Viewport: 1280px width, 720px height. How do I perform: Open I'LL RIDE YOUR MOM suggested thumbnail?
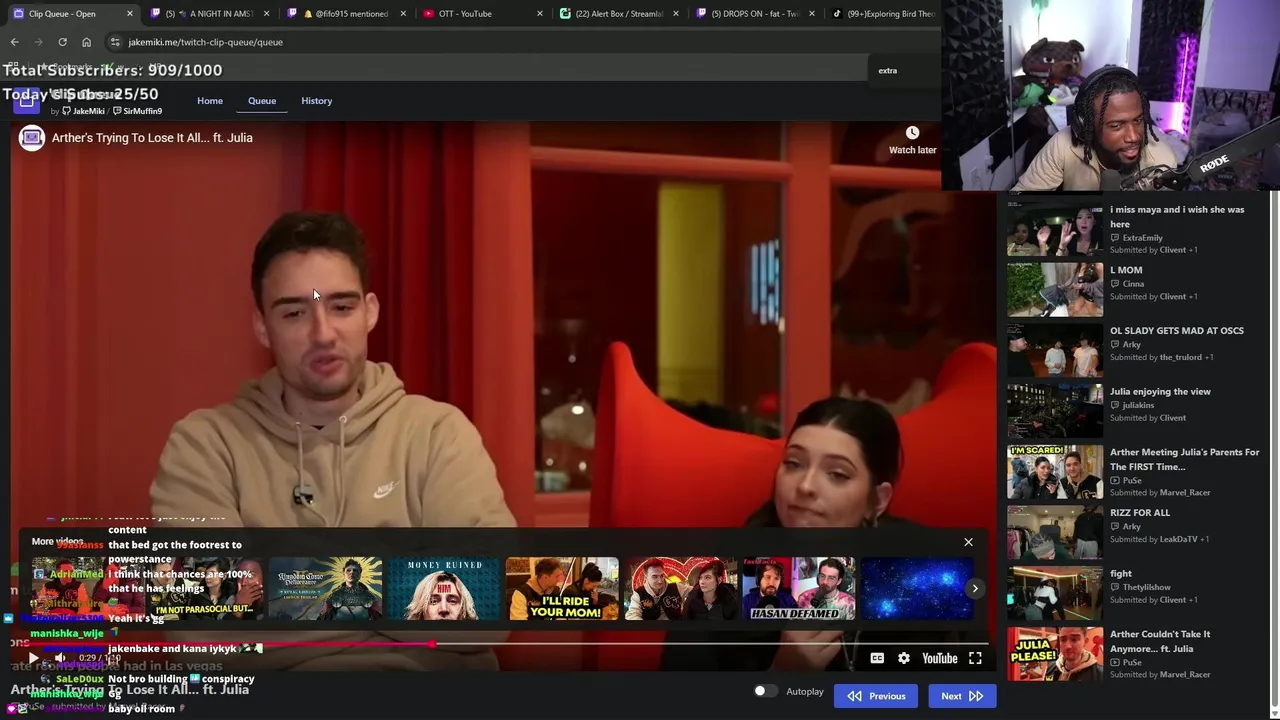[562, 588]
